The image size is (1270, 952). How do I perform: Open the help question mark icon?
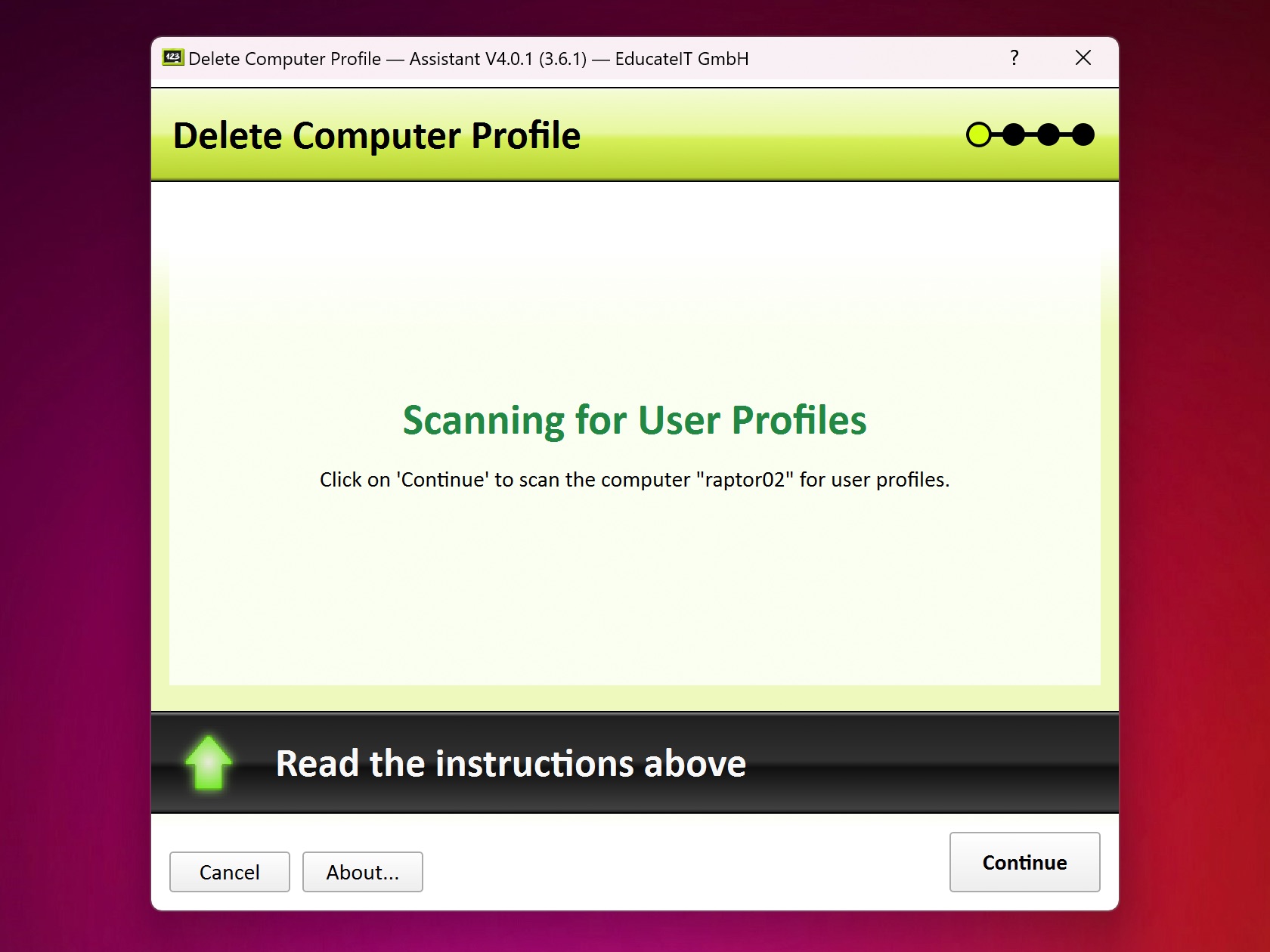pyautogui.click(x=1014, y=57)
